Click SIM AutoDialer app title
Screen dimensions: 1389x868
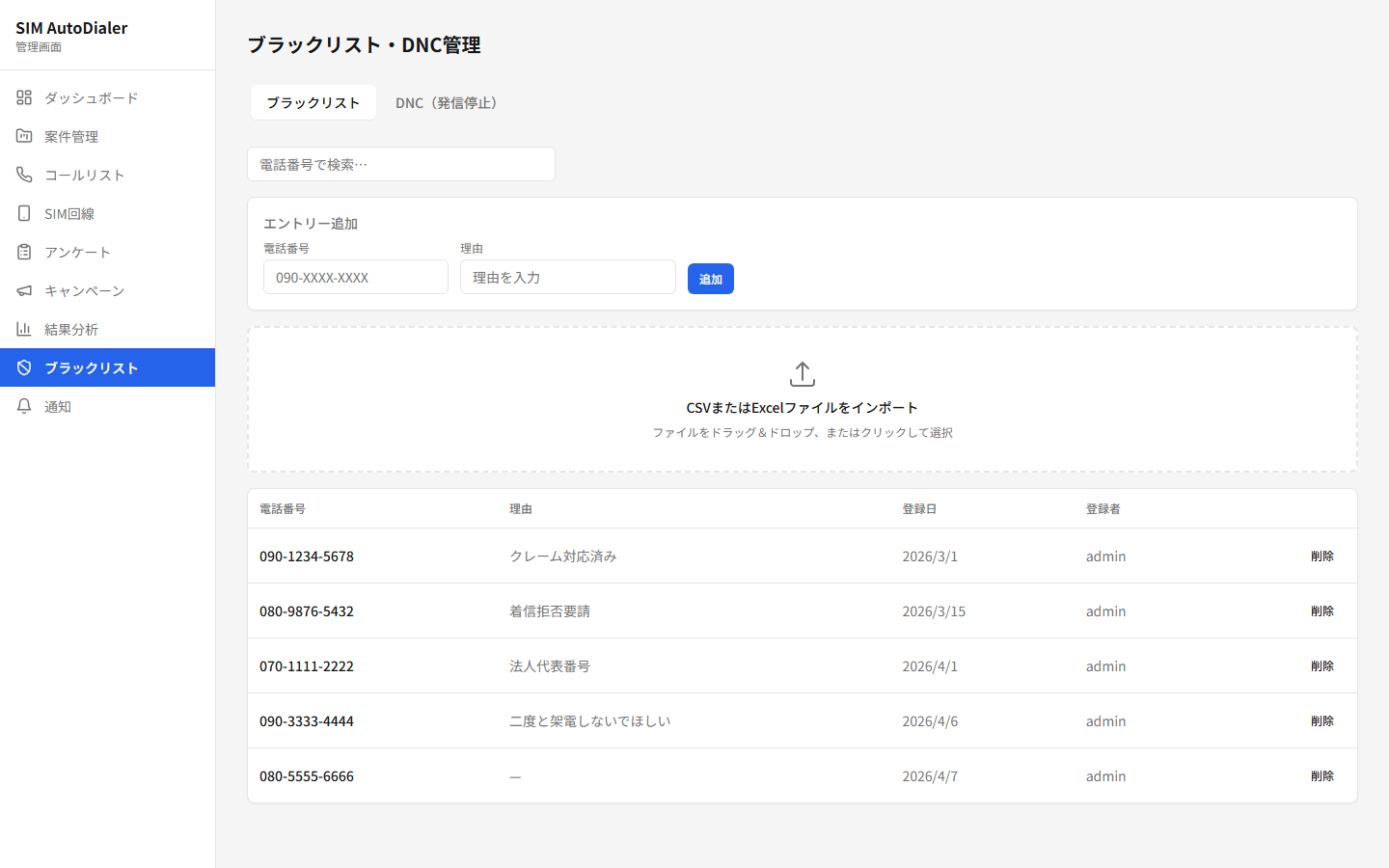click(x=71, y=28)
